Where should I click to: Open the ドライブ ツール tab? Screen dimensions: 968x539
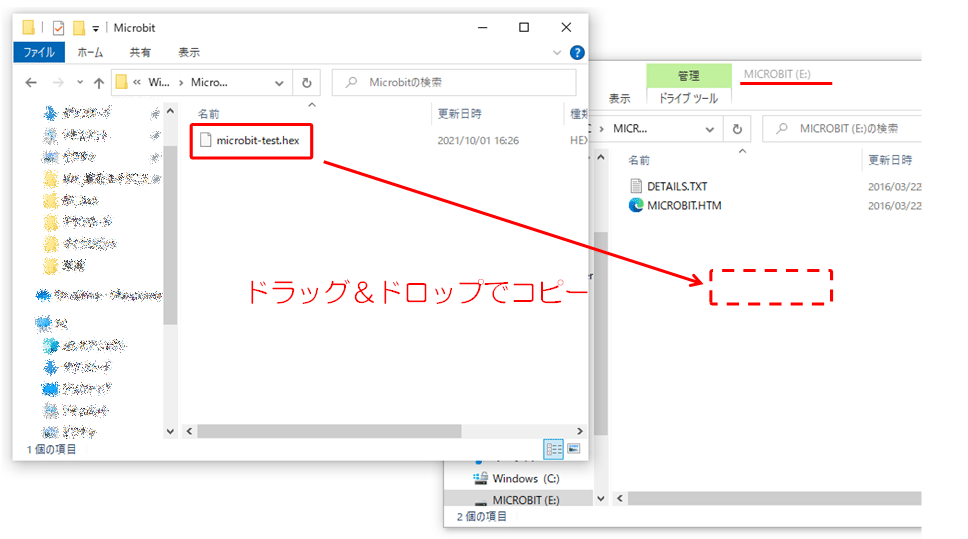pos(688,98)
